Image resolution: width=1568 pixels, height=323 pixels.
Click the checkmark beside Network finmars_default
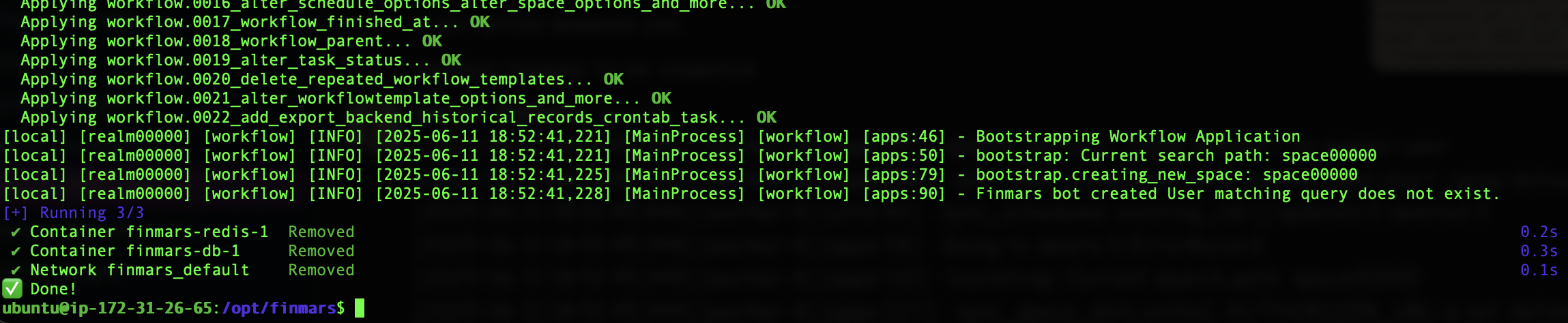[x=15, y=270]
